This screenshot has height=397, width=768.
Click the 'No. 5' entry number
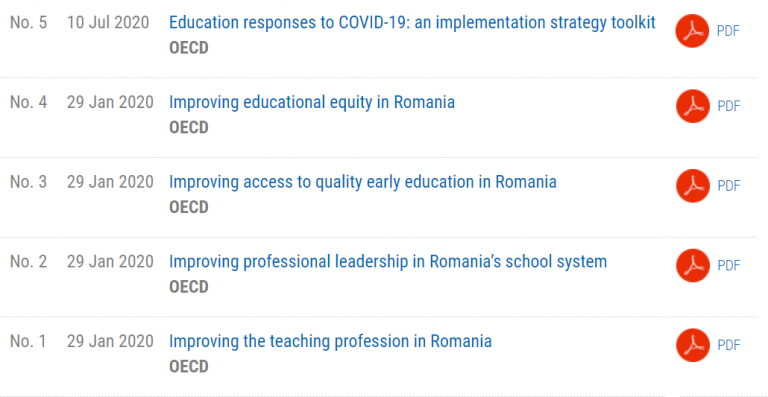pyautogui.click(x=28, y=23)
